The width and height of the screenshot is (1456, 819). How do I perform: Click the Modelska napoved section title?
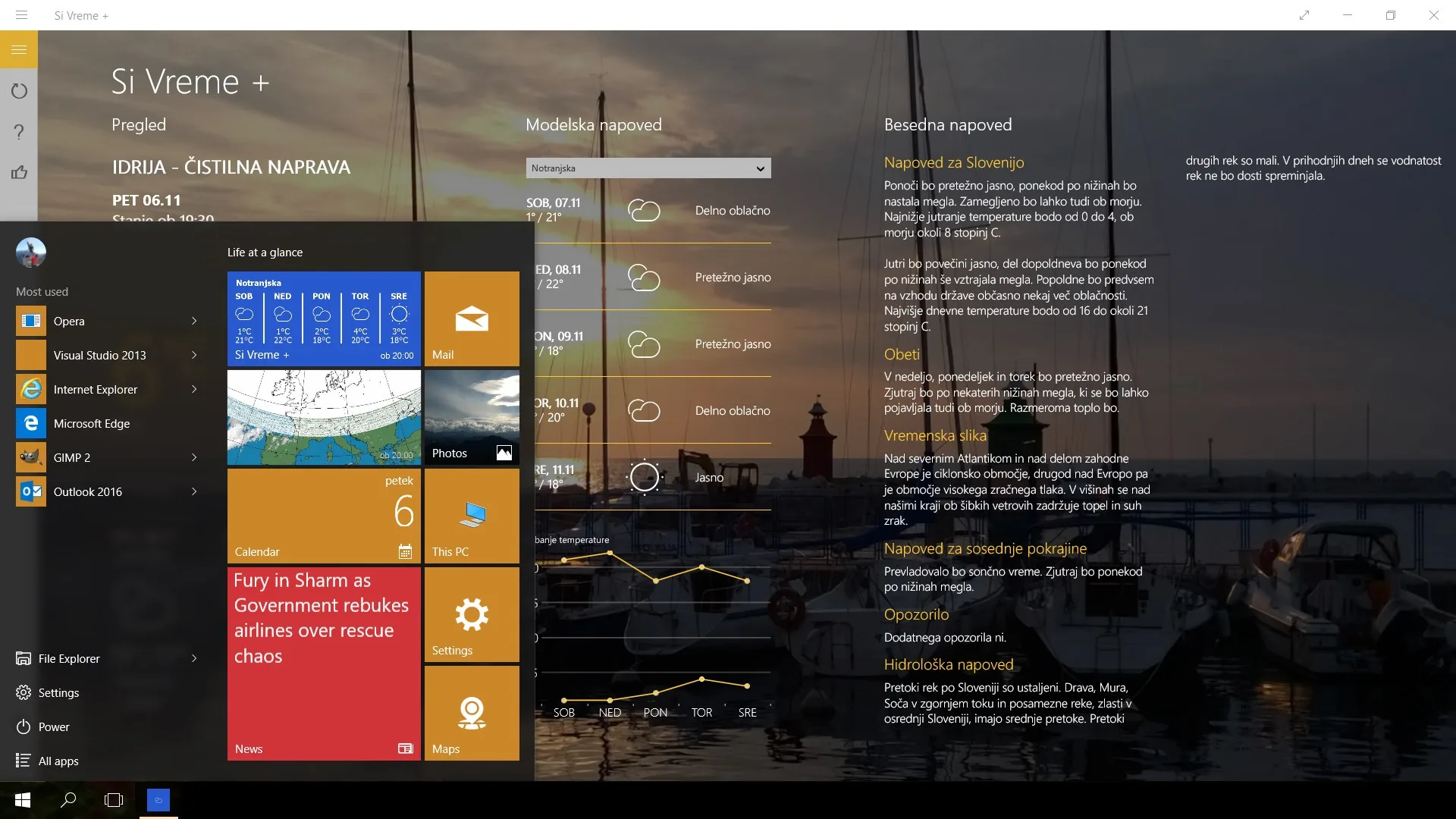point(594,124)
